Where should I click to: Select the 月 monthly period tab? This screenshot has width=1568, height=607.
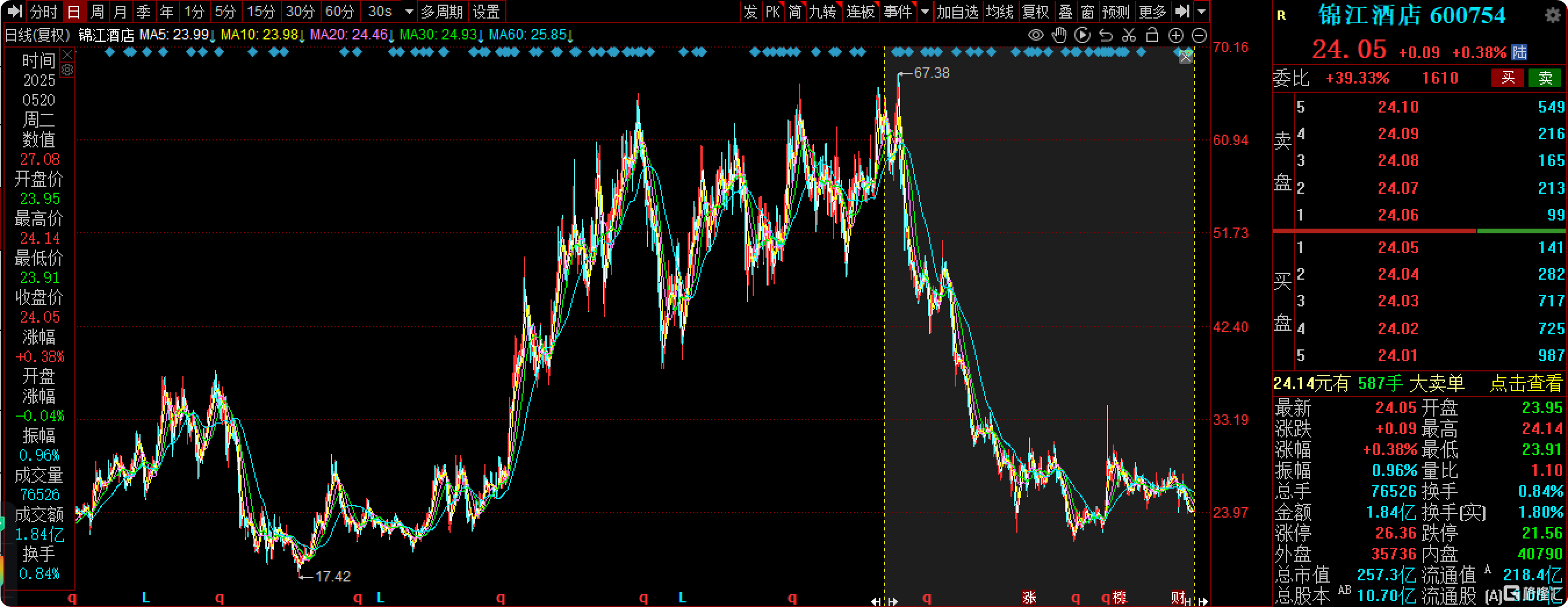coord(120,11)
